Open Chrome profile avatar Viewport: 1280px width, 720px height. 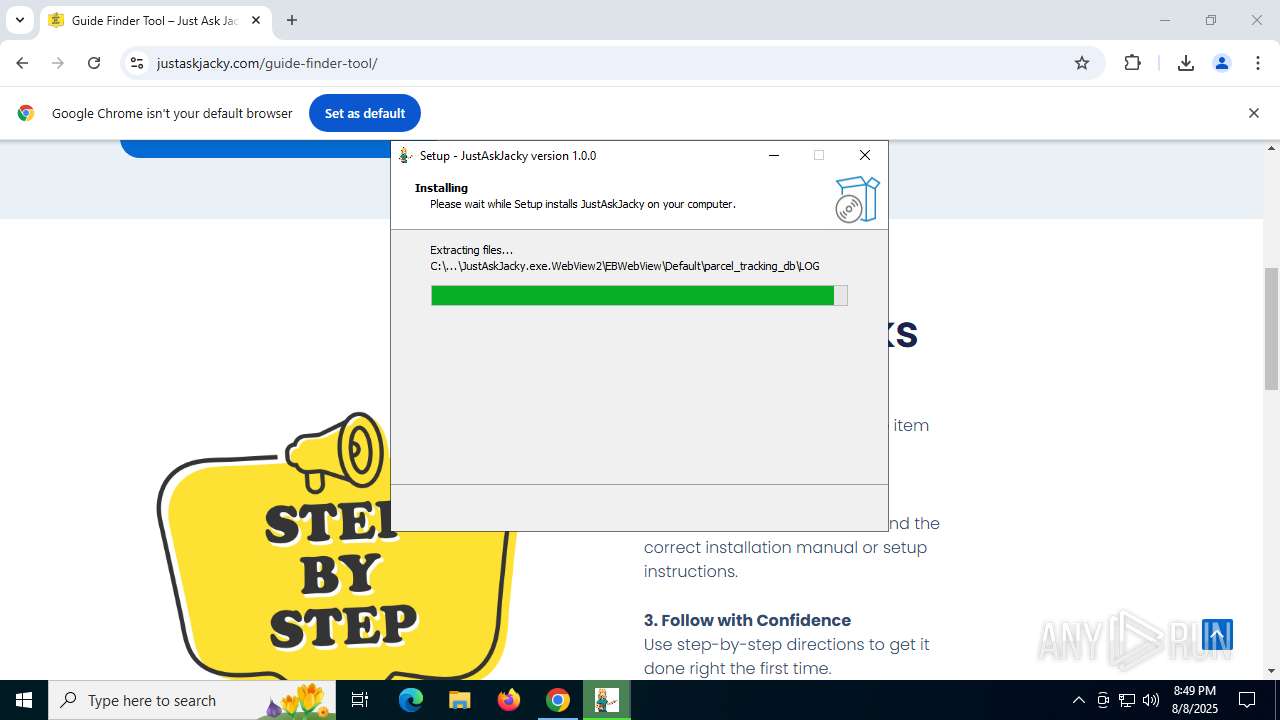[1222, 63]
